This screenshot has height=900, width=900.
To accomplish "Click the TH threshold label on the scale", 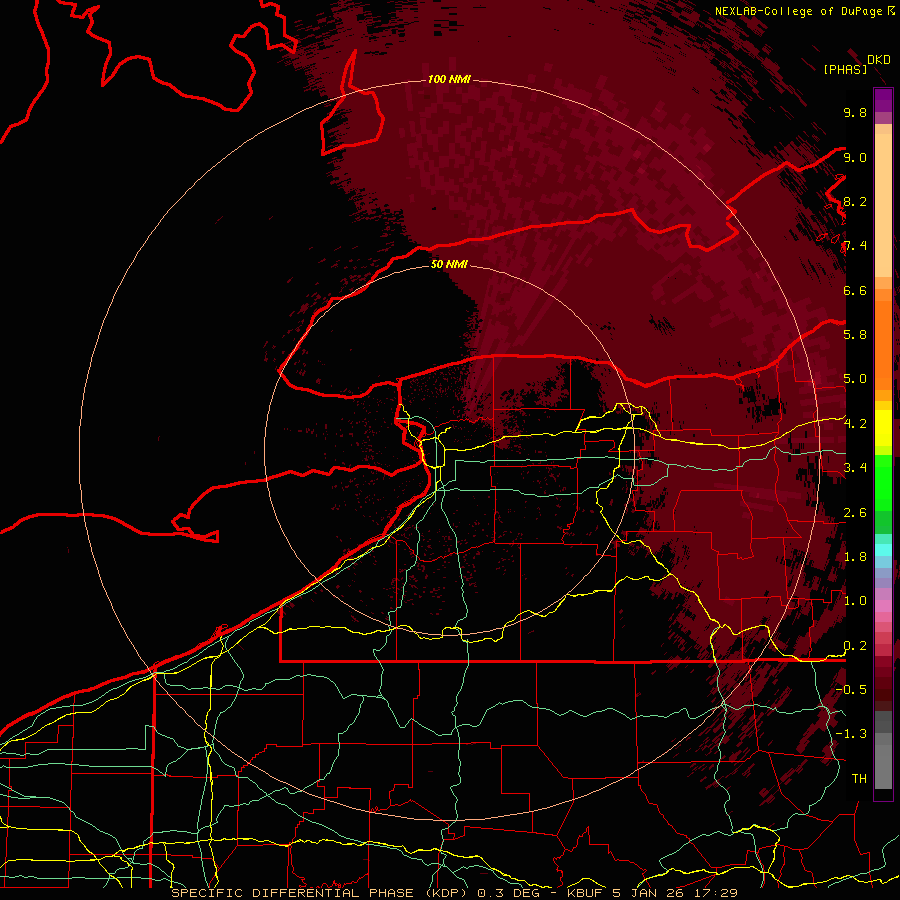I will 859,778.
